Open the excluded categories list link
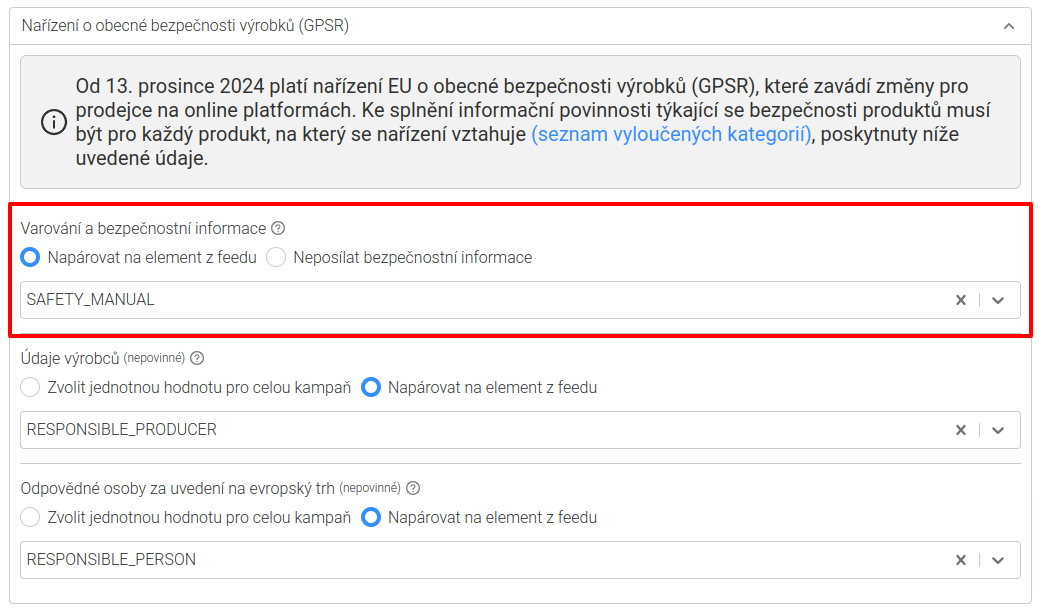 coord(671,135)
